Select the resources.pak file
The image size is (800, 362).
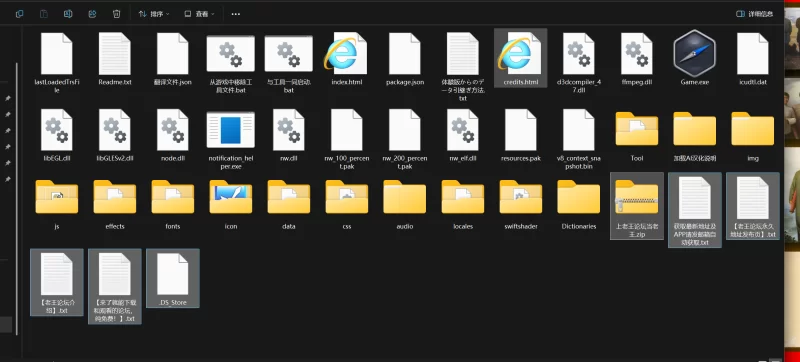click(x=520, y=135)
